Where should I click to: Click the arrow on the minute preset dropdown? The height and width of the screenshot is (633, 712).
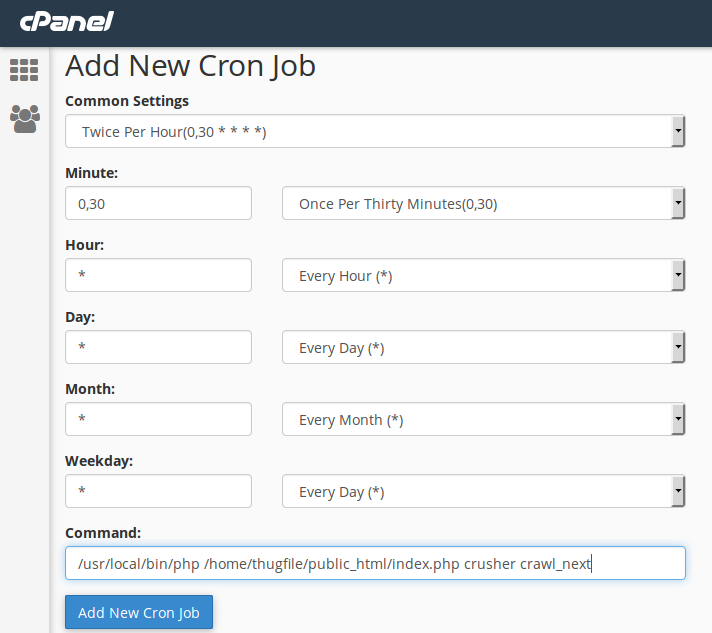click(x=678, y=203)
